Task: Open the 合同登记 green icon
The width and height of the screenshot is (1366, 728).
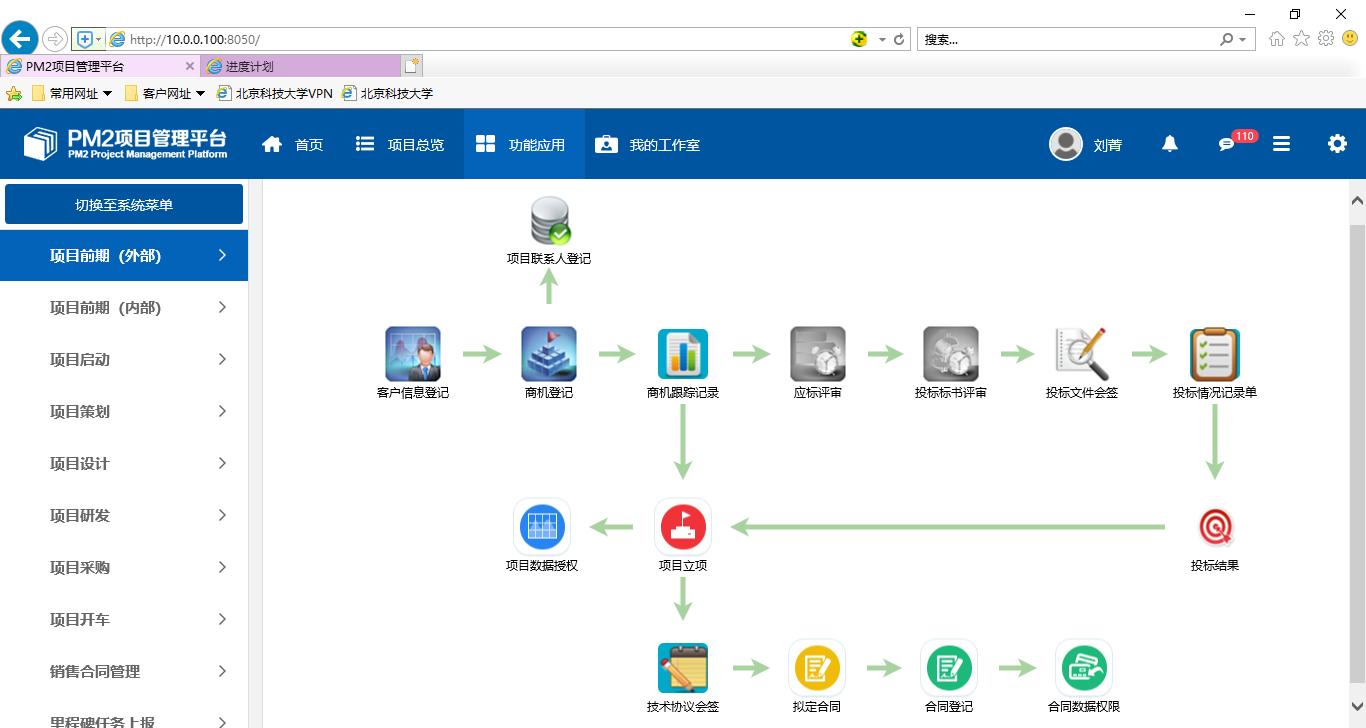Action: [948, 668]
